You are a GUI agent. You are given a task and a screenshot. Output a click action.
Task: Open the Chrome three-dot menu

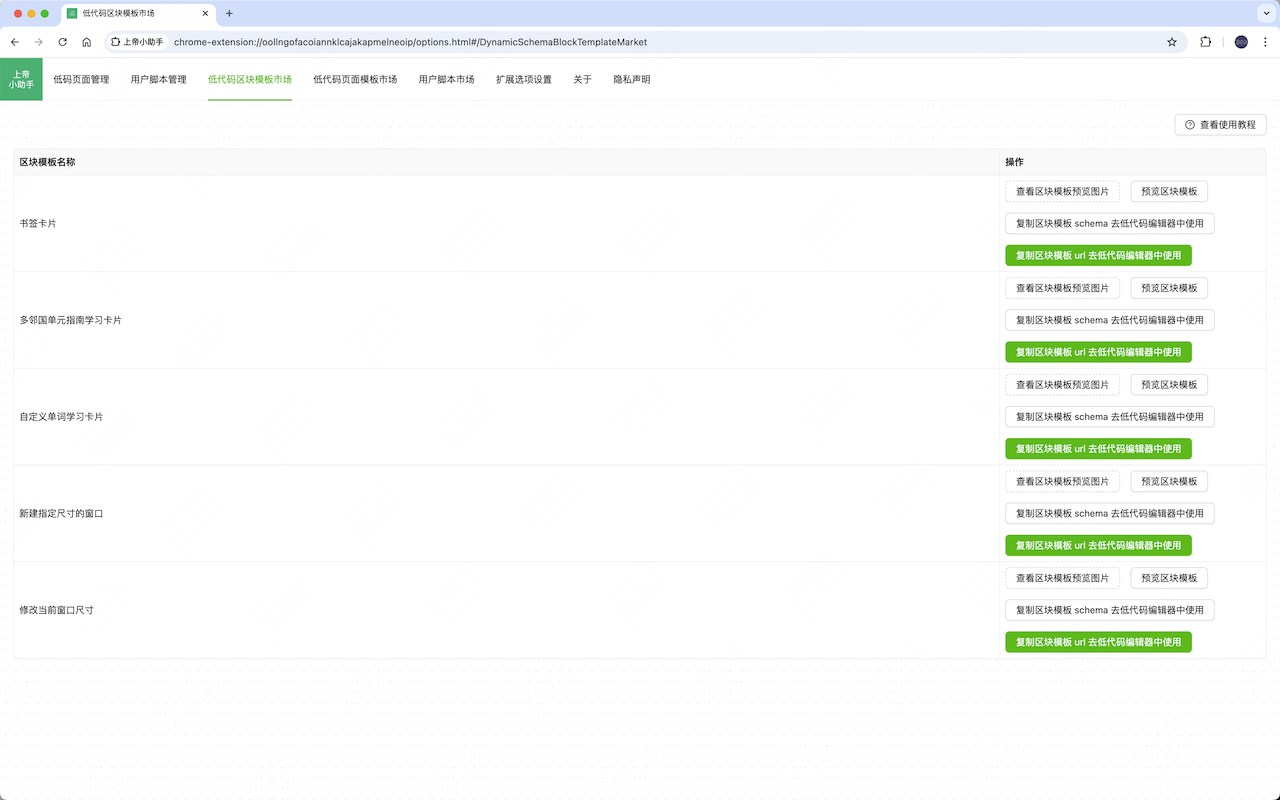pyautogui.click(x=1265, y=42)
